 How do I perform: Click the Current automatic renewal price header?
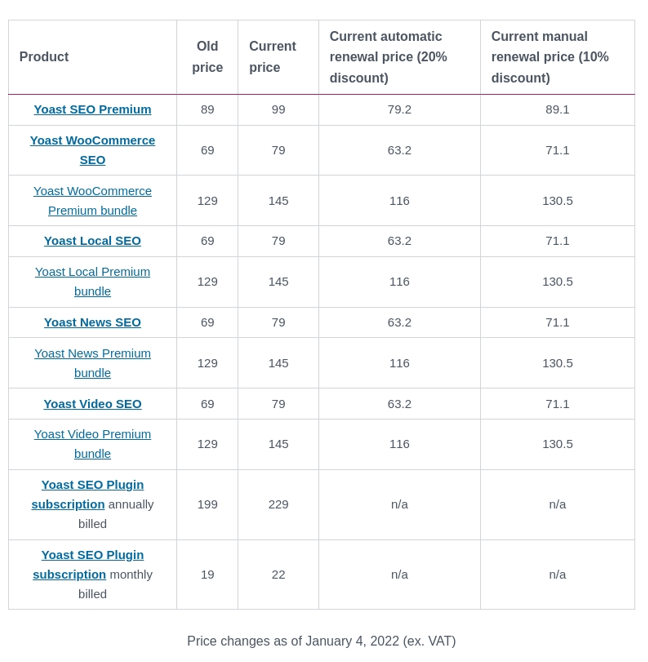click(399, 57)
